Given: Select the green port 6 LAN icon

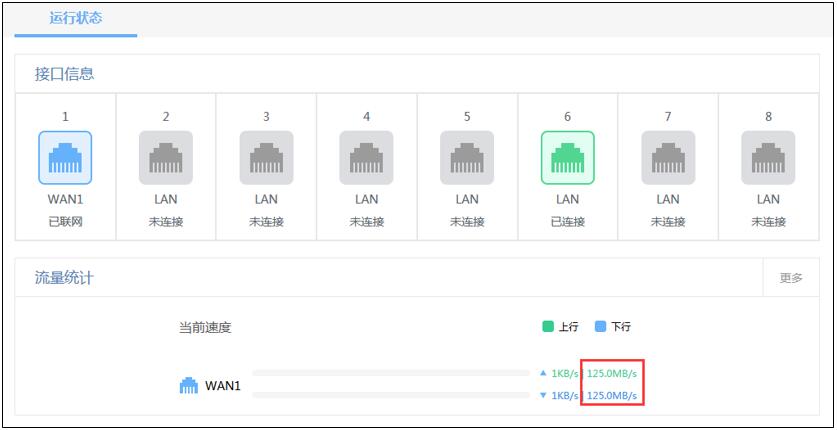Looking at the screenshot, I should click(x=567, y=158).
